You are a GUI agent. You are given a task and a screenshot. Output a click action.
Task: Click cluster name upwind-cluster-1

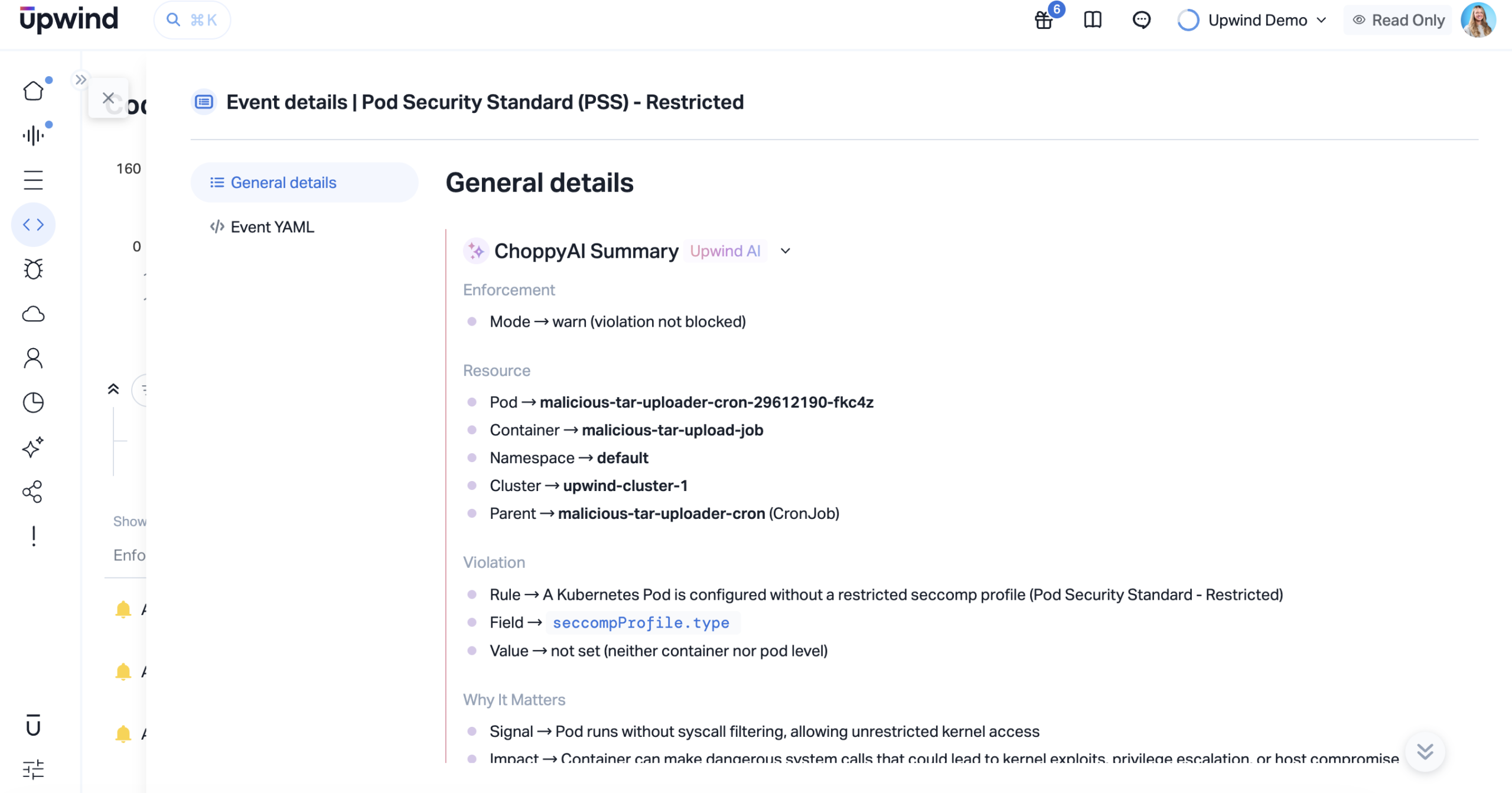tap(625, 486)
